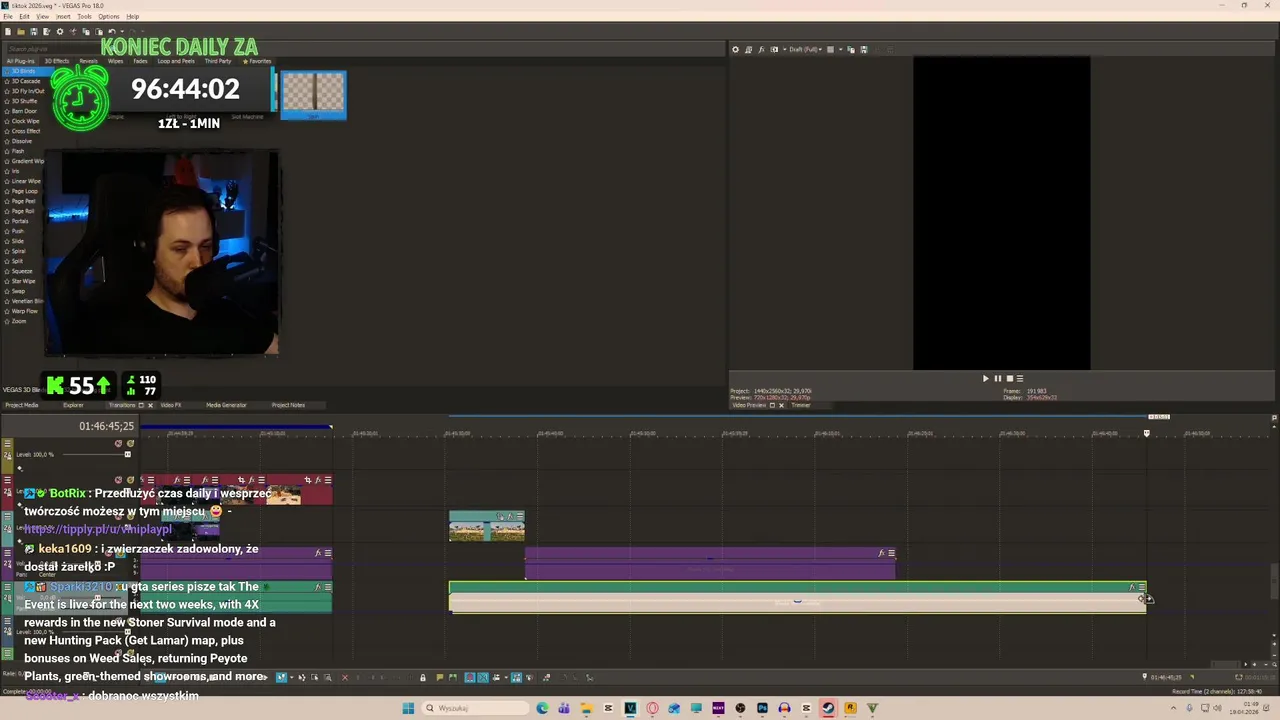Open the preview device dropdown arrow
1280x720 pixels.
[785, 49]
